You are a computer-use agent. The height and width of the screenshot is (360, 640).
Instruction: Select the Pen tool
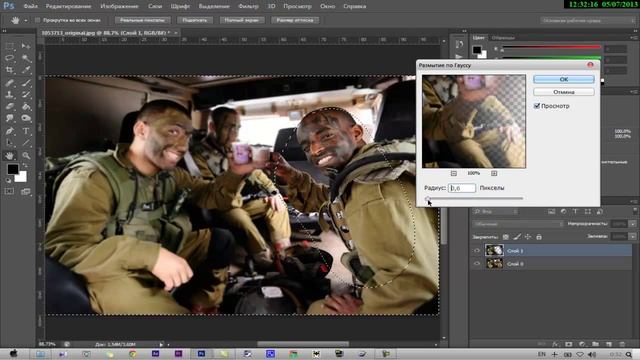coord(9,131)
